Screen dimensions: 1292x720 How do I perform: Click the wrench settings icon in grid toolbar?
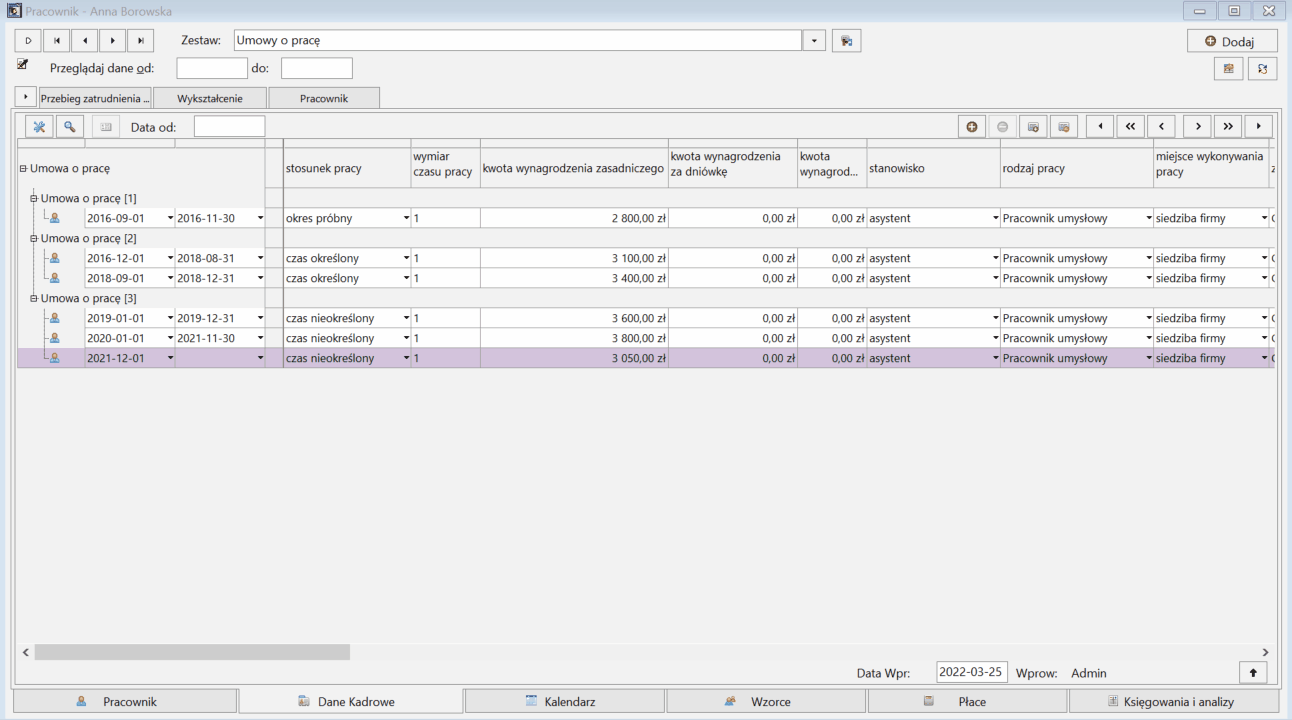[38, 127]
